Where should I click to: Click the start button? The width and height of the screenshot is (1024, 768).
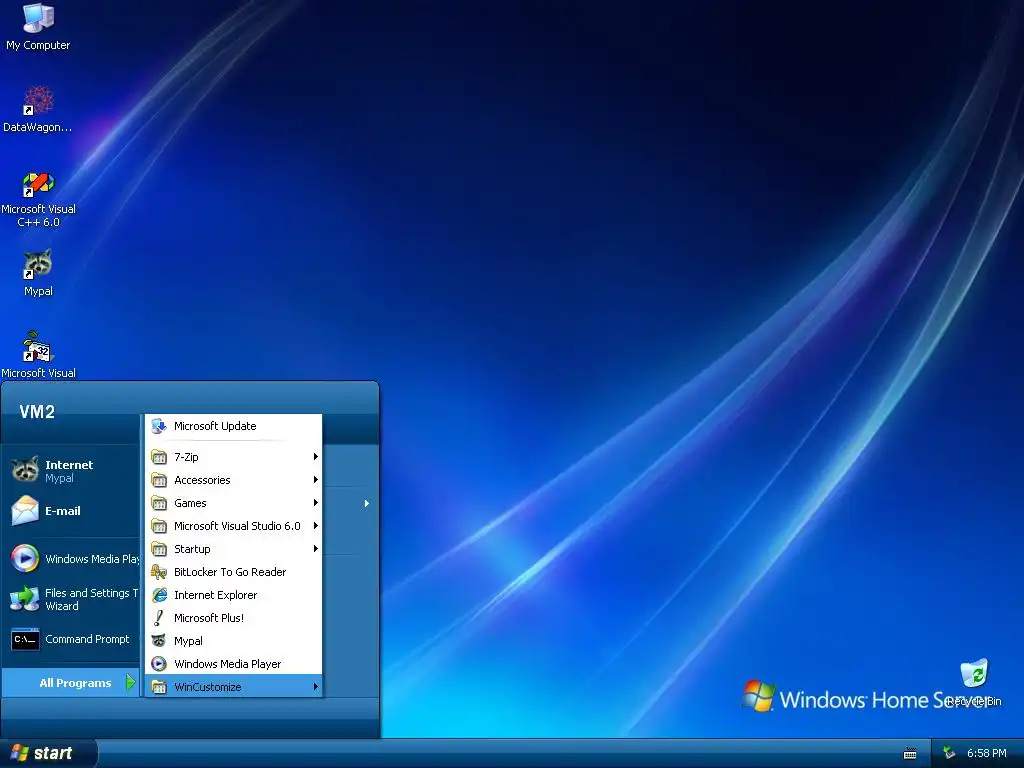pos(48,754)
